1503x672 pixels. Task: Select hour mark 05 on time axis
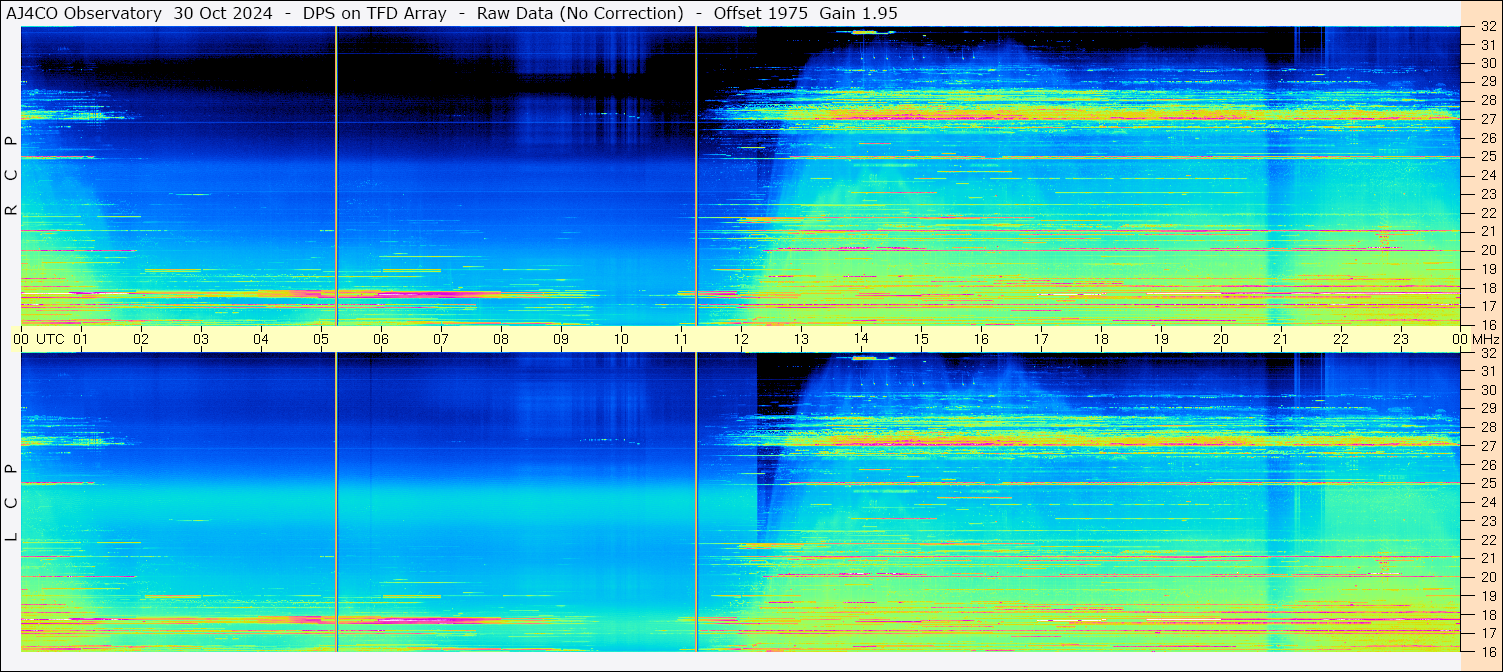click(x=321, y=339)
